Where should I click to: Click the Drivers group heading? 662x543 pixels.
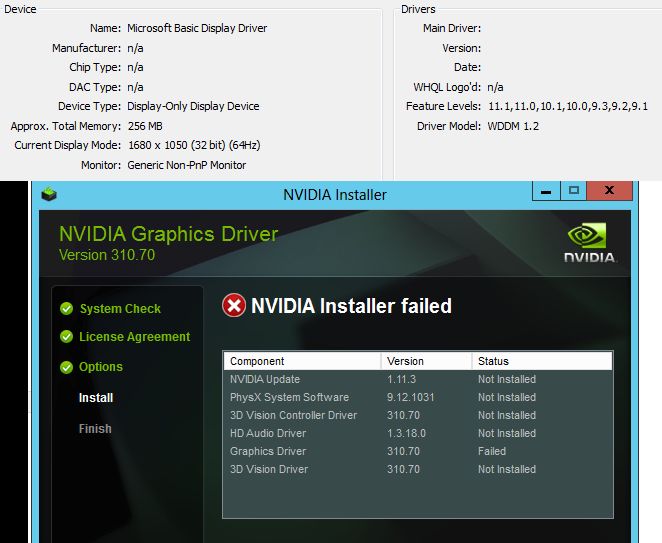coord(418,9)
